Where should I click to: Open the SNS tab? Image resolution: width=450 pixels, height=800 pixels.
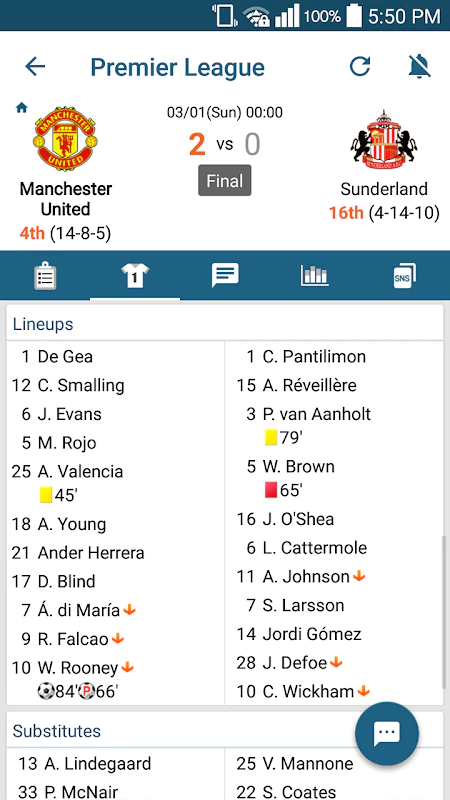point(405,276)
